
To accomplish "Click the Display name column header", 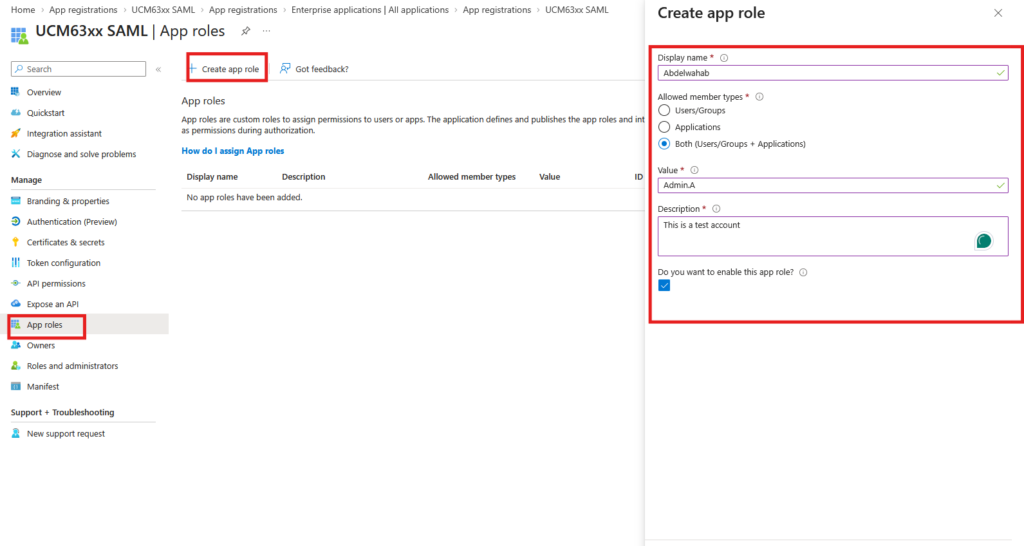I will [212, 177].
